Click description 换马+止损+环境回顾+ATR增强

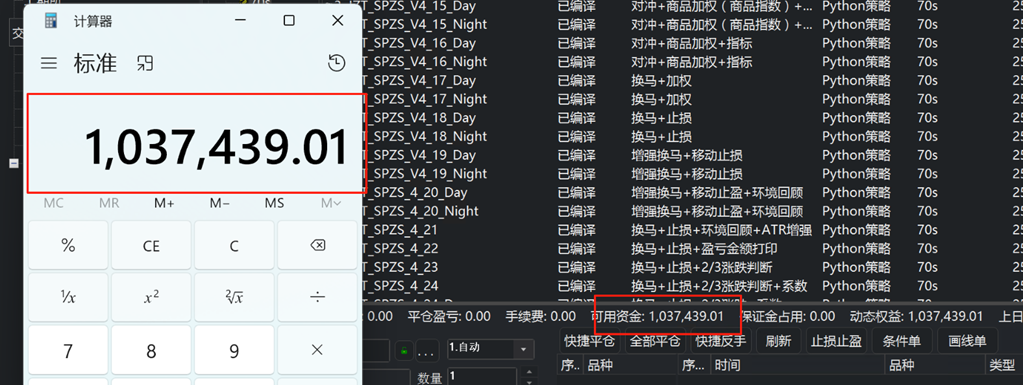[x=722, y=230]
